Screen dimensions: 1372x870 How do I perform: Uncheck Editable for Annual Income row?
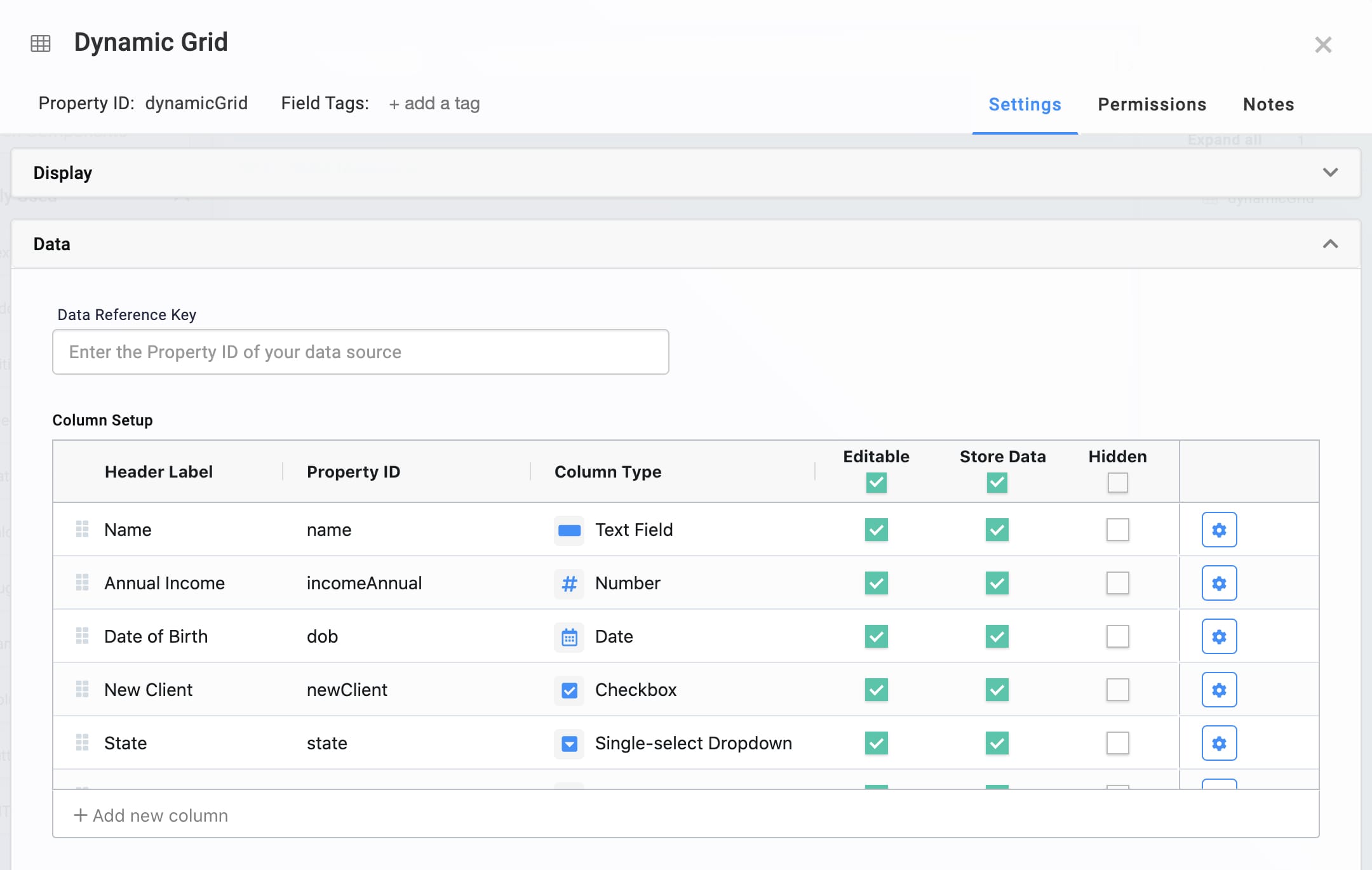[x=876, y=583]
